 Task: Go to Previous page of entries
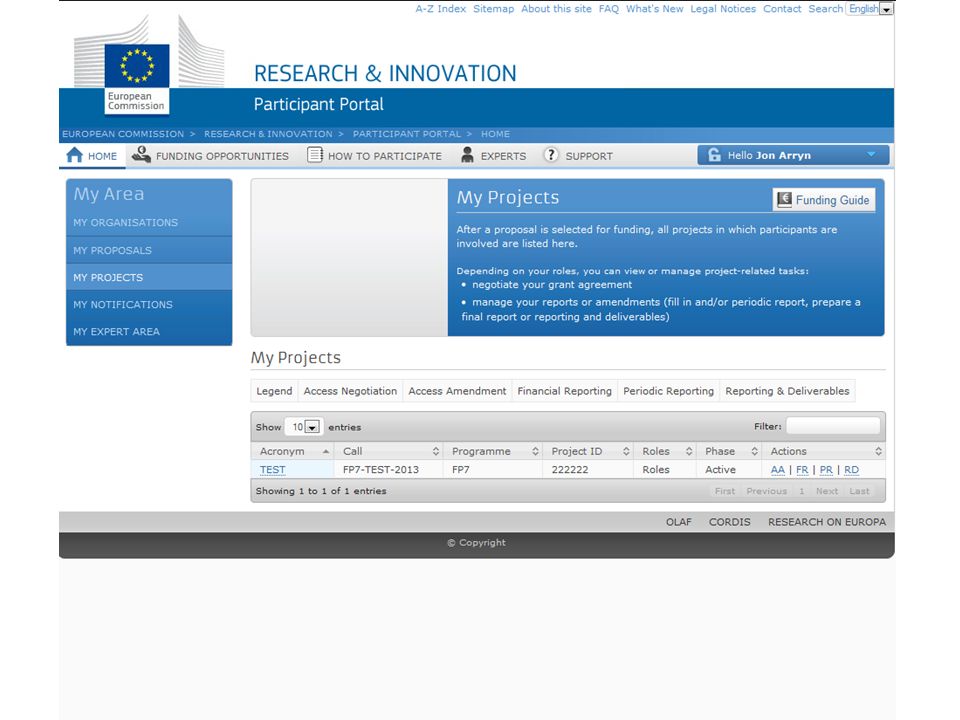point(767,491)
